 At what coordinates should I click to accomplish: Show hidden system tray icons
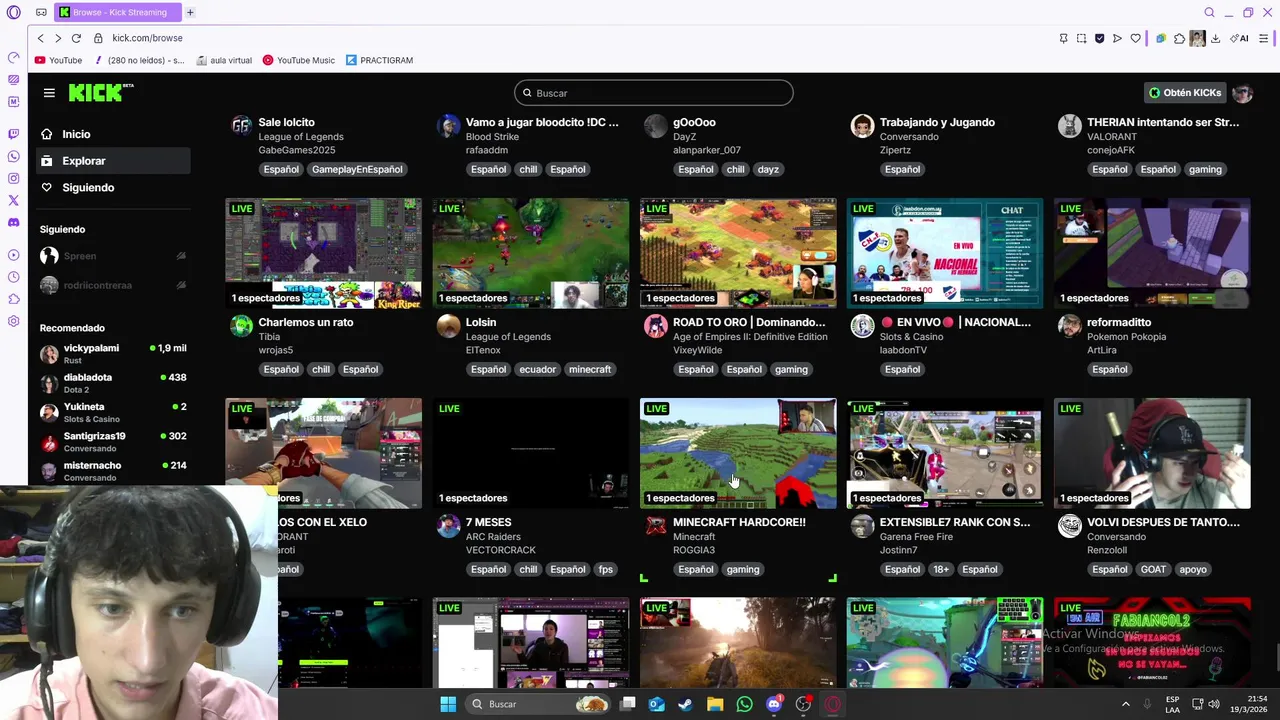point(1125,704)
